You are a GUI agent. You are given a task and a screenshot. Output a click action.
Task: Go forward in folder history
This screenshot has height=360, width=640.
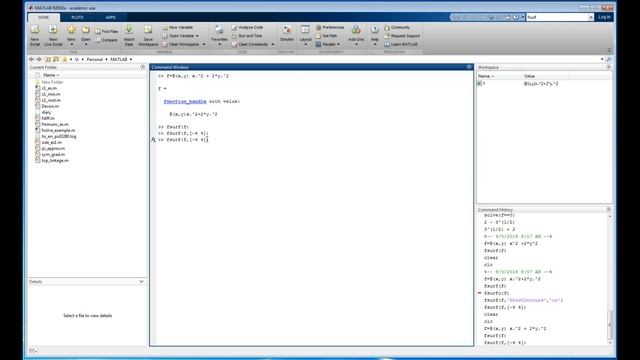click(x=39, y=59)
